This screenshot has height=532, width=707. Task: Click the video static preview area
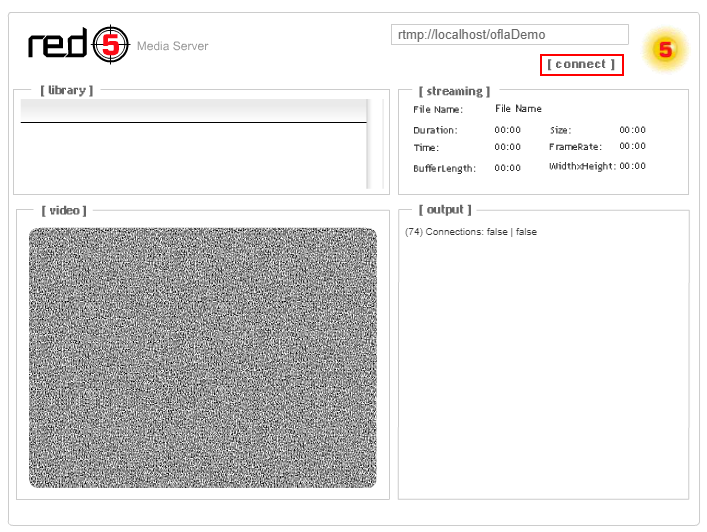pos(203,358)
